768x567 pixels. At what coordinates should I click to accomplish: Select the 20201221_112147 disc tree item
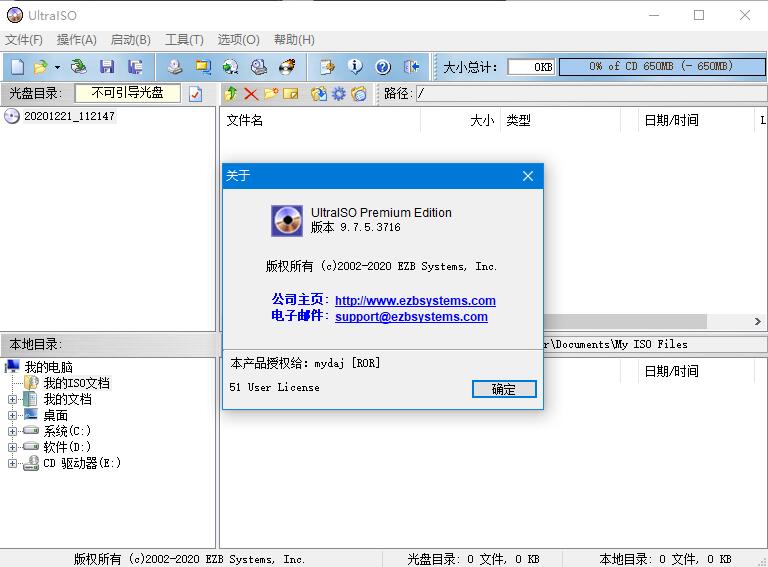tap(69, 116)
